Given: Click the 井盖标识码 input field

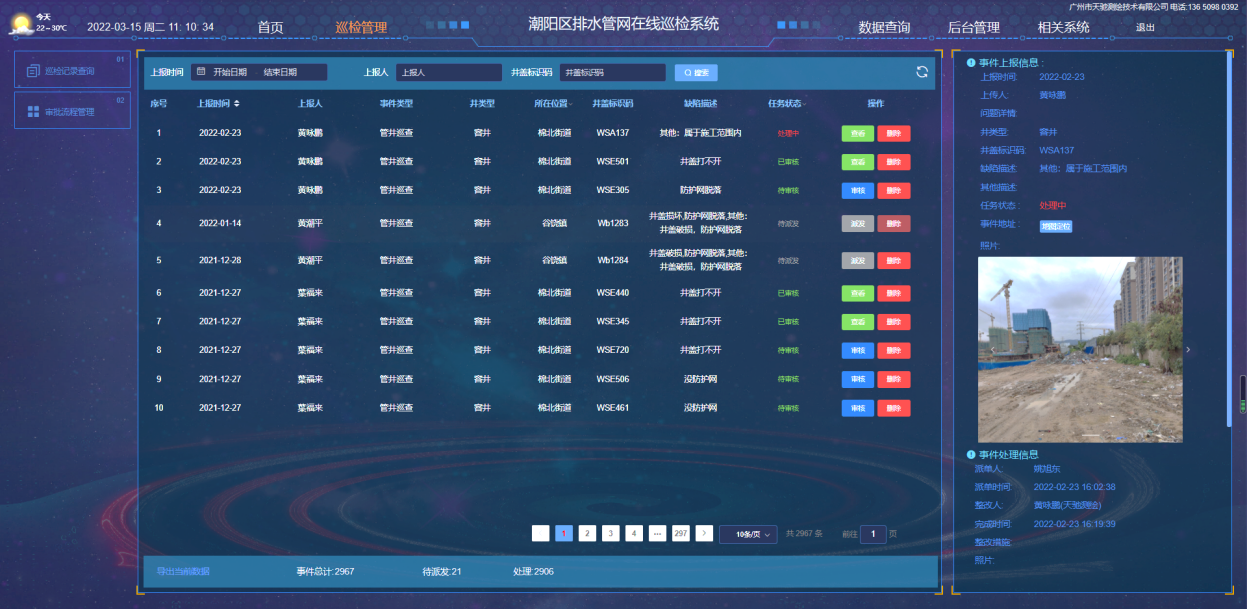Looking at the screenshot, I should [612, 72].
